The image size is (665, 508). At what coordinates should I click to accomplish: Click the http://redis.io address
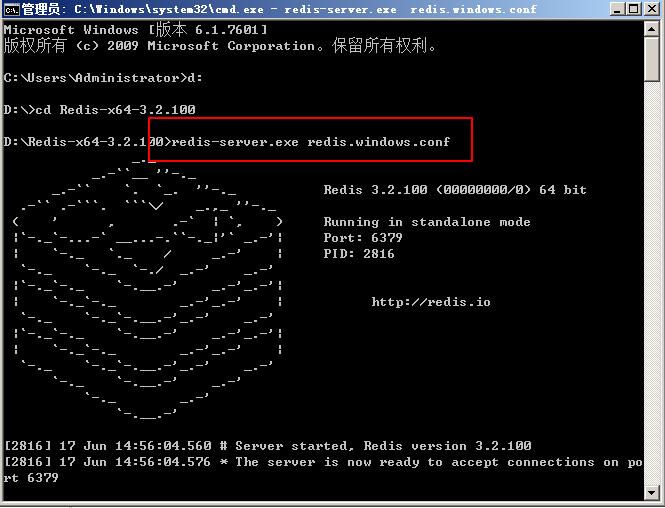point(431,302)
